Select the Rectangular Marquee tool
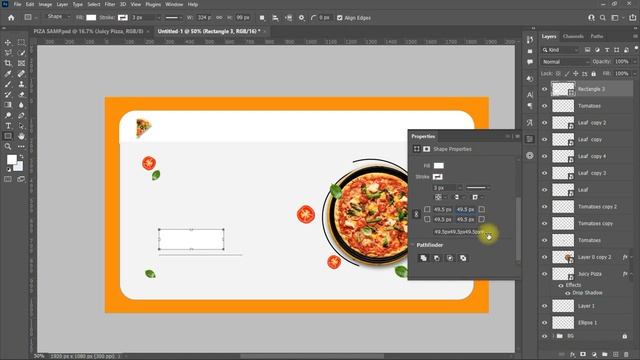 coord(21,42)
